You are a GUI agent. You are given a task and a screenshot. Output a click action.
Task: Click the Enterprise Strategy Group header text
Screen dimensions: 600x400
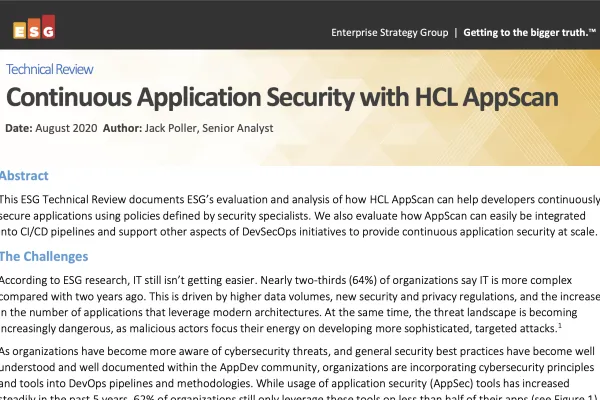pyautogui.click(x=388, y=33)
